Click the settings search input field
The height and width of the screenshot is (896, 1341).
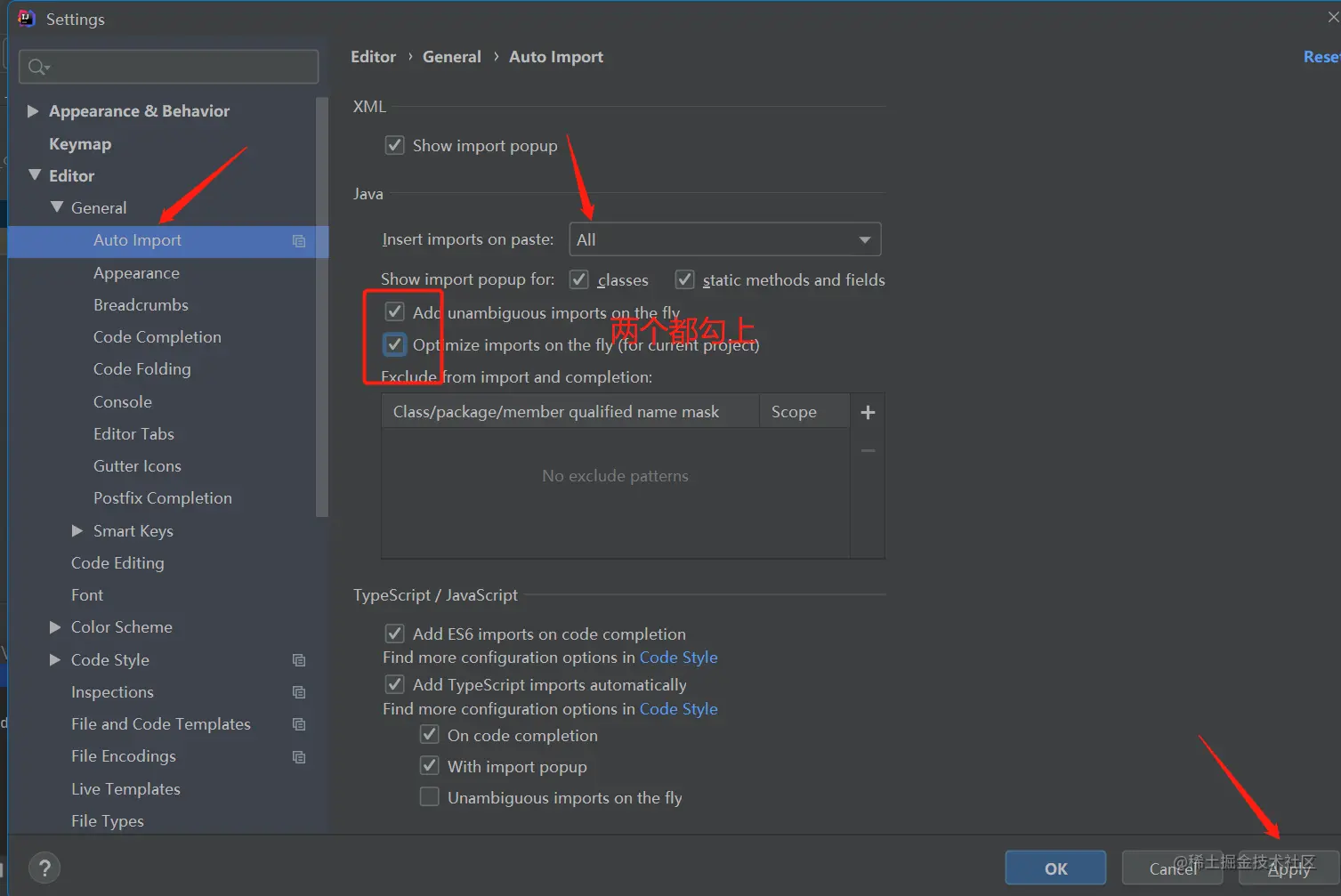coord(168,67)
